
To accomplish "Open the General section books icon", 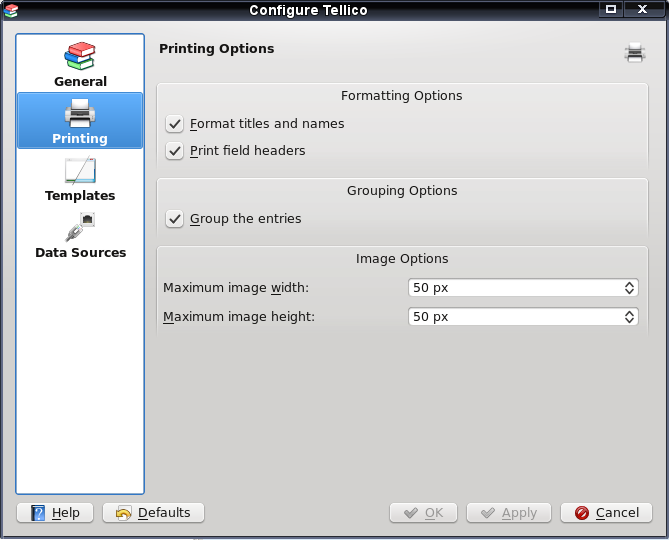I will point(80,56).
